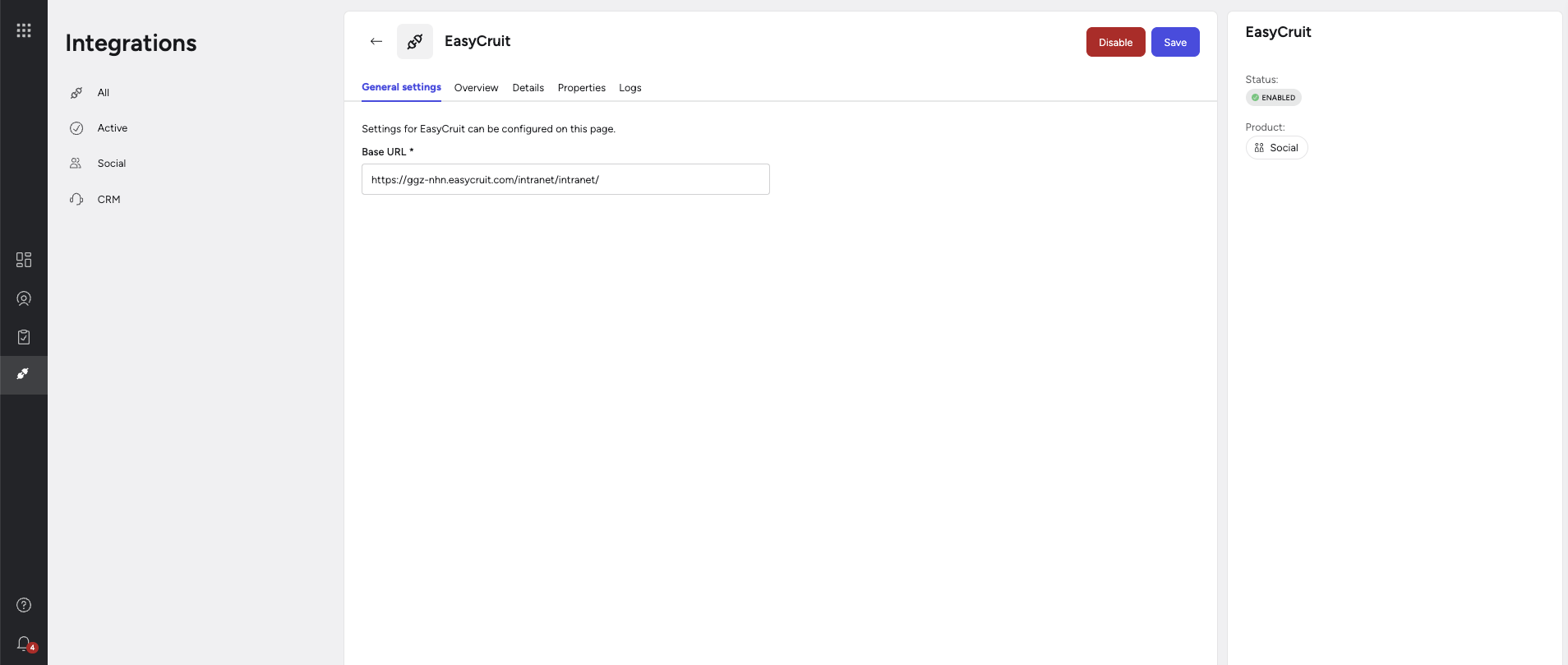The image size is (1568, 665).
Task: Click the green enabled status dot
Action: (1255, 98)
